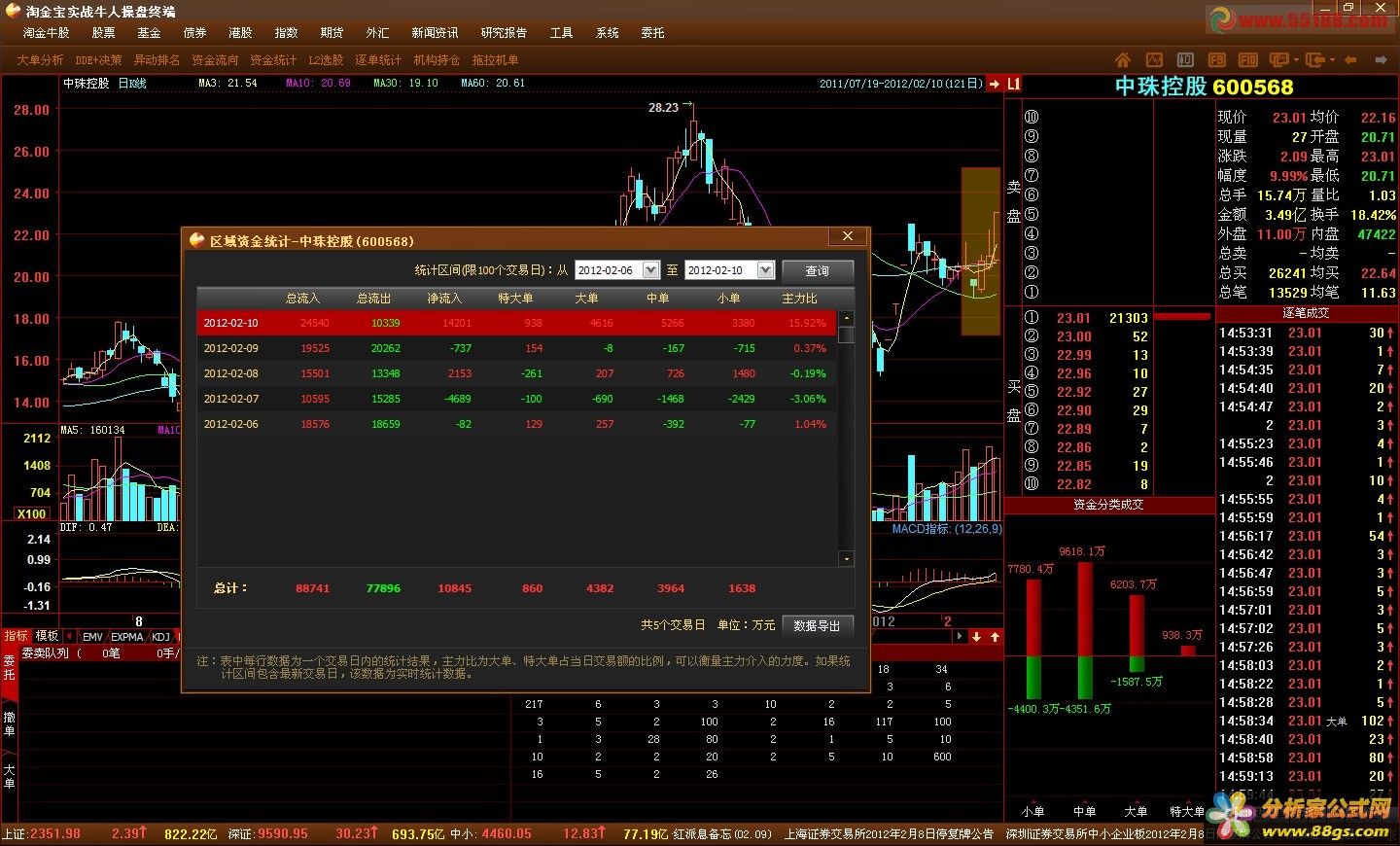Open the start date dropdown 2012-02-06
The width and height of the screenshot is (1400, 846).
pyautogui.click(x=651, y=270)
